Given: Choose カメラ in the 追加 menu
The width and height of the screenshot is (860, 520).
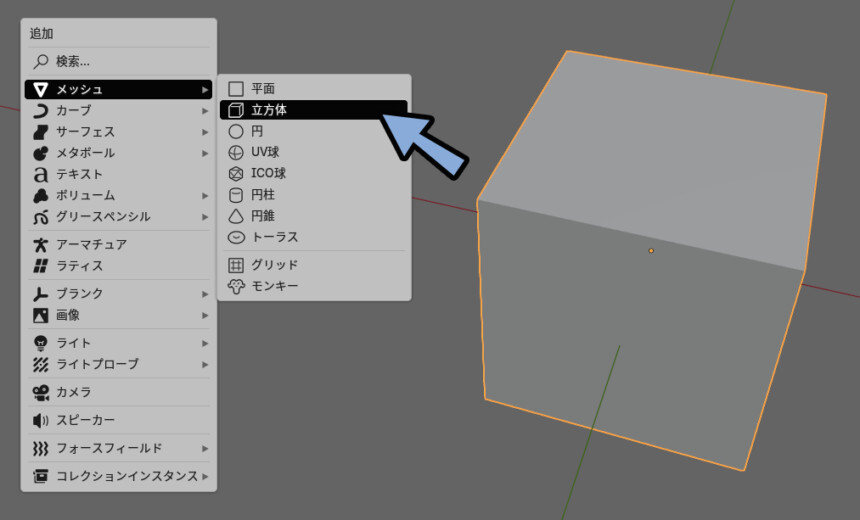Looking at the screenshot, I should (x=118, y=393).
